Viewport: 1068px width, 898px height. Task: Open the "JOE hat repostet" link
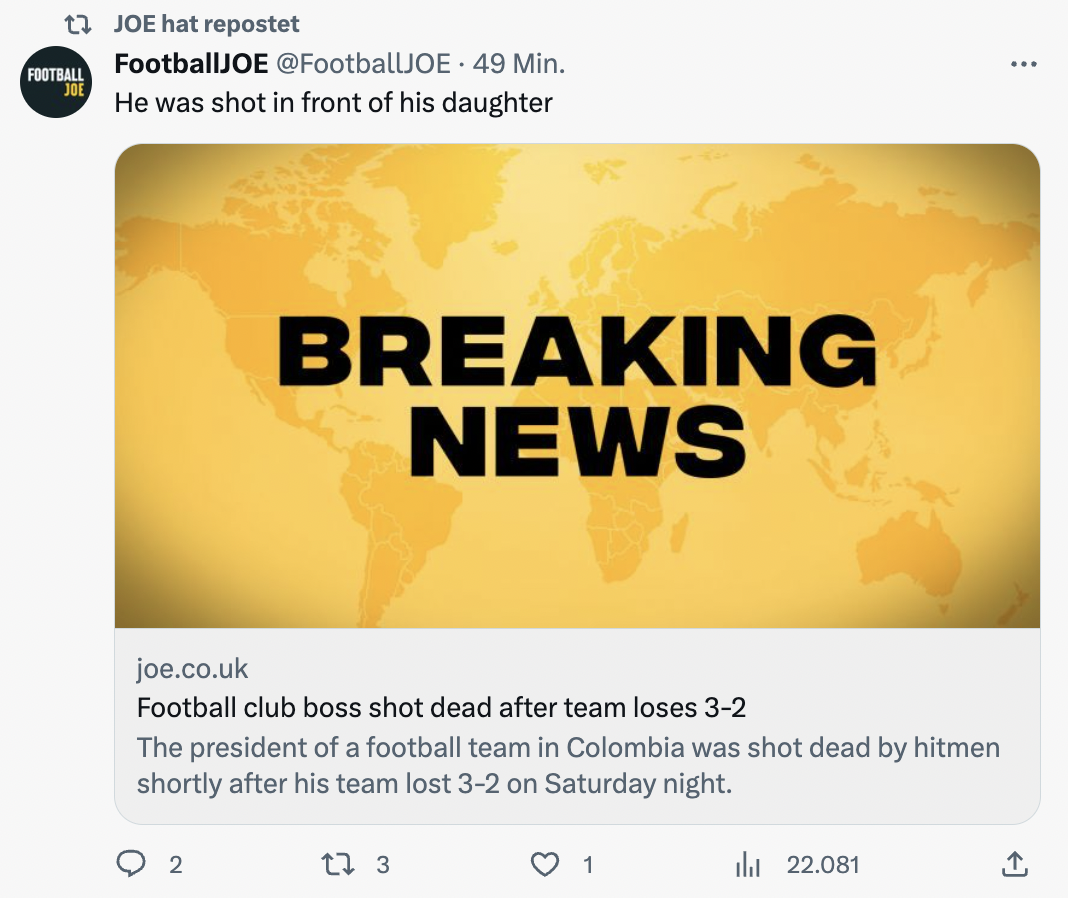(x=206, y=23)
